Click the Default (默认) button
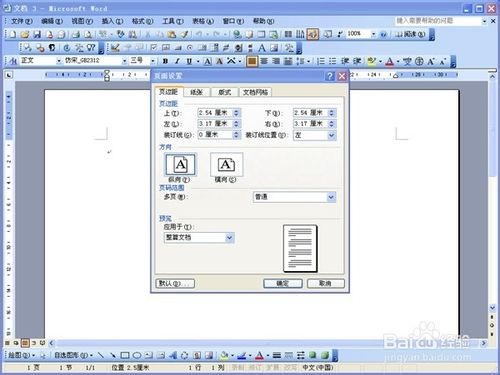The width and height of the screenshot is (500, 375). pyautogui.click(x=175, y=283)
